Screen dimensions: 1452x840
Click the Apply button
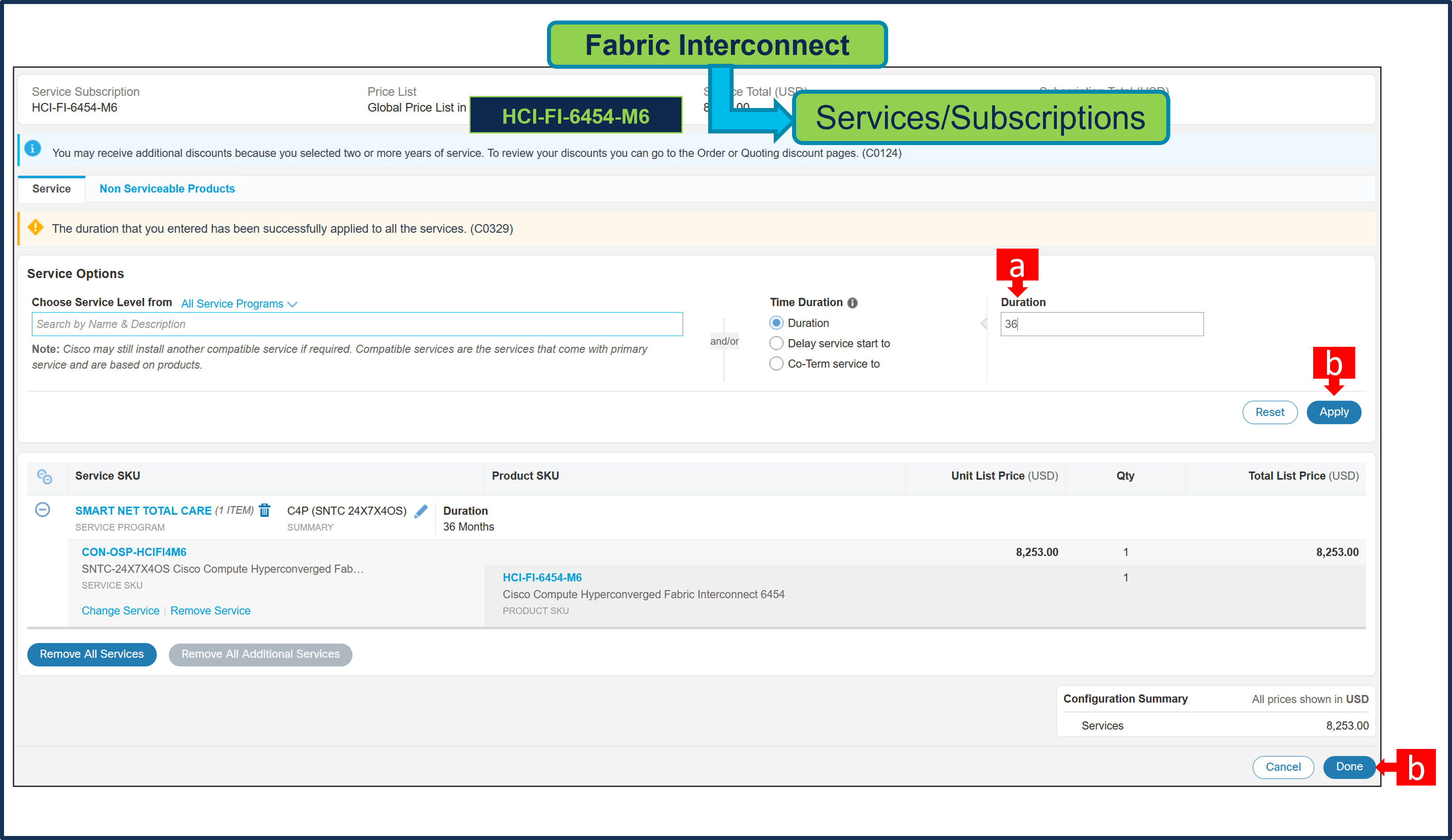[1333, 412]
